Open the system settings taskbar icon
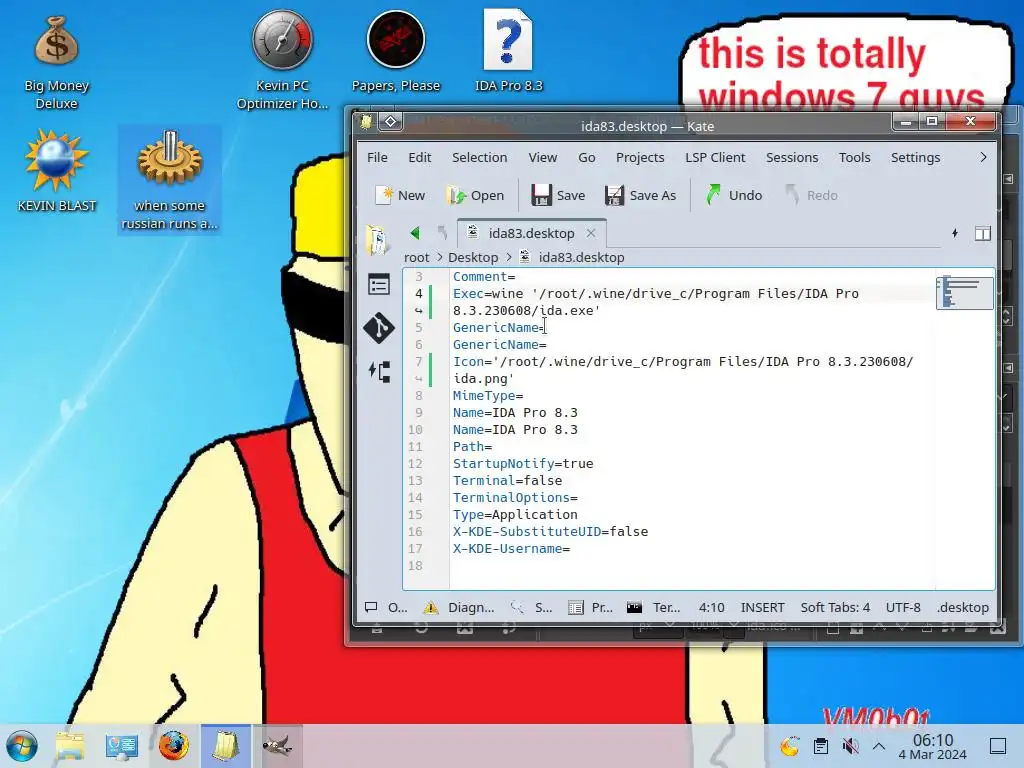The width and height of the screenshot is (1024, 768). click(x=121, y=746)
